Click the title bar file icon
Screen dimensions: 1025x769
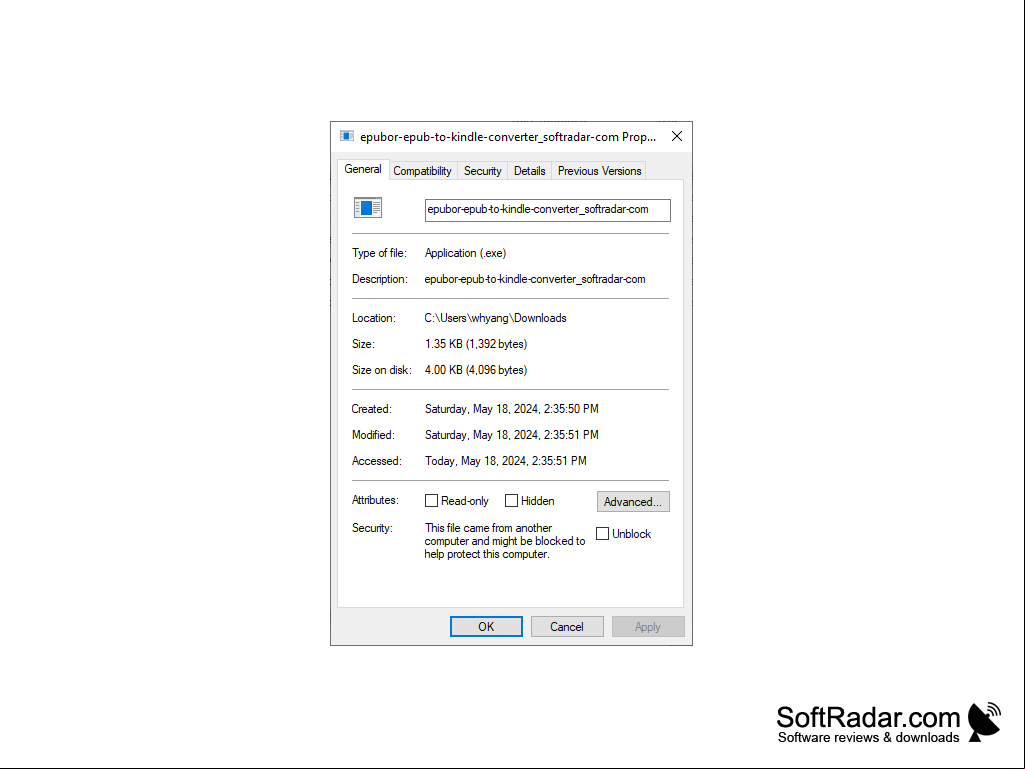tap(347, 136)
